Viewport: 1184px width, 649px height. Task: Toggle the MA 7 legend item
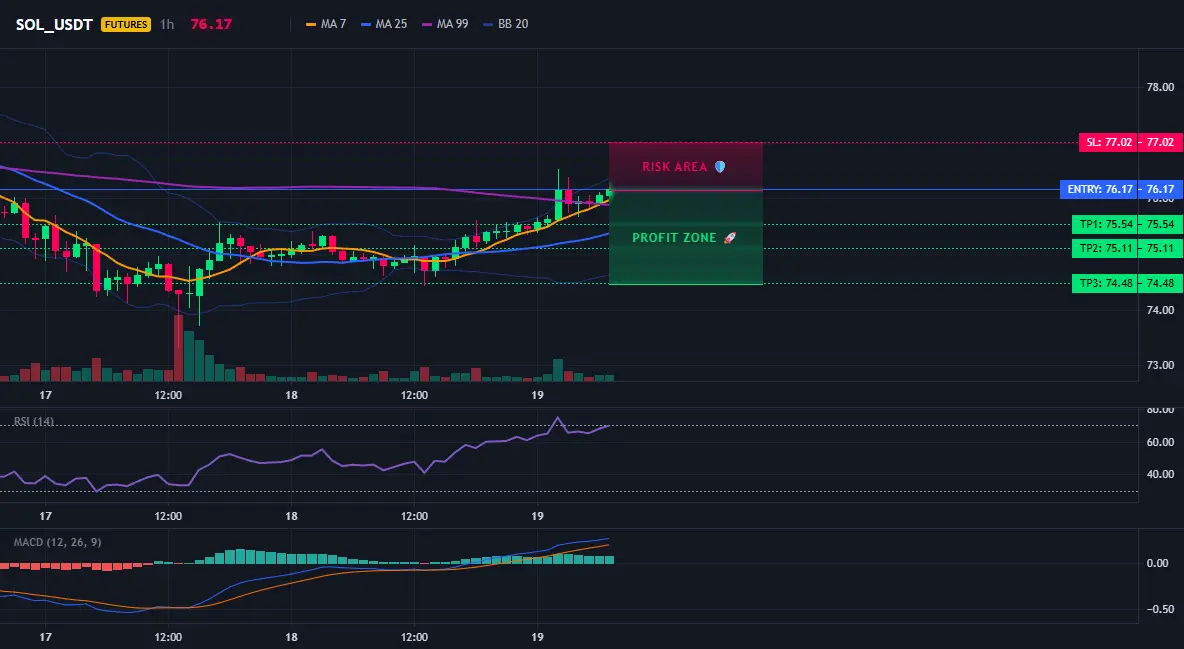tap(325, 24)
